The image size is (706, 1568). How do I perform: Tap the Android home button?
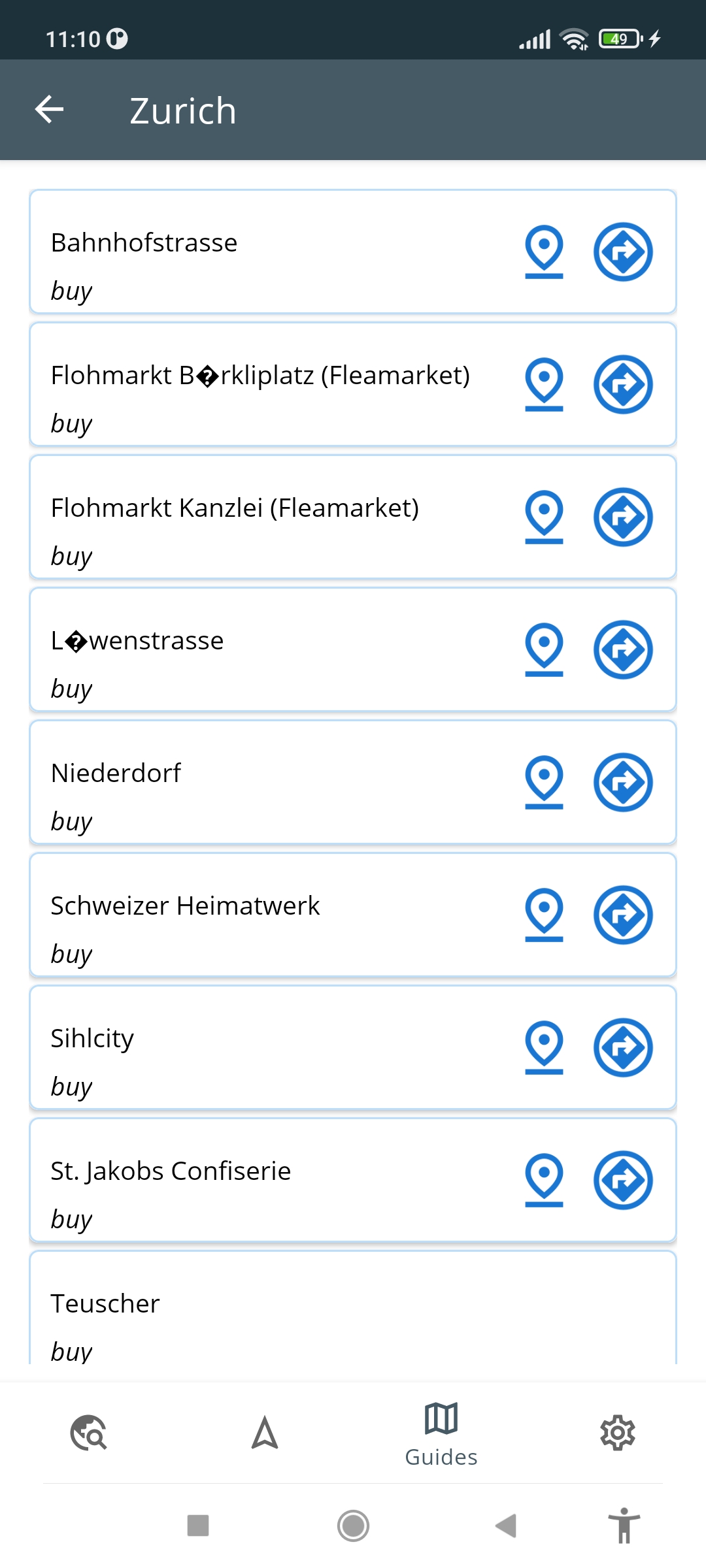pyautogui.click(x=353, y=1526)
